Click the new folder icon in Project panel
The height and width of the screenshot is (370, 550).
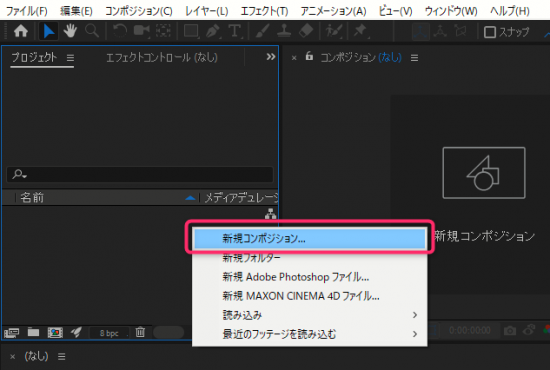(x=33, y=331)
